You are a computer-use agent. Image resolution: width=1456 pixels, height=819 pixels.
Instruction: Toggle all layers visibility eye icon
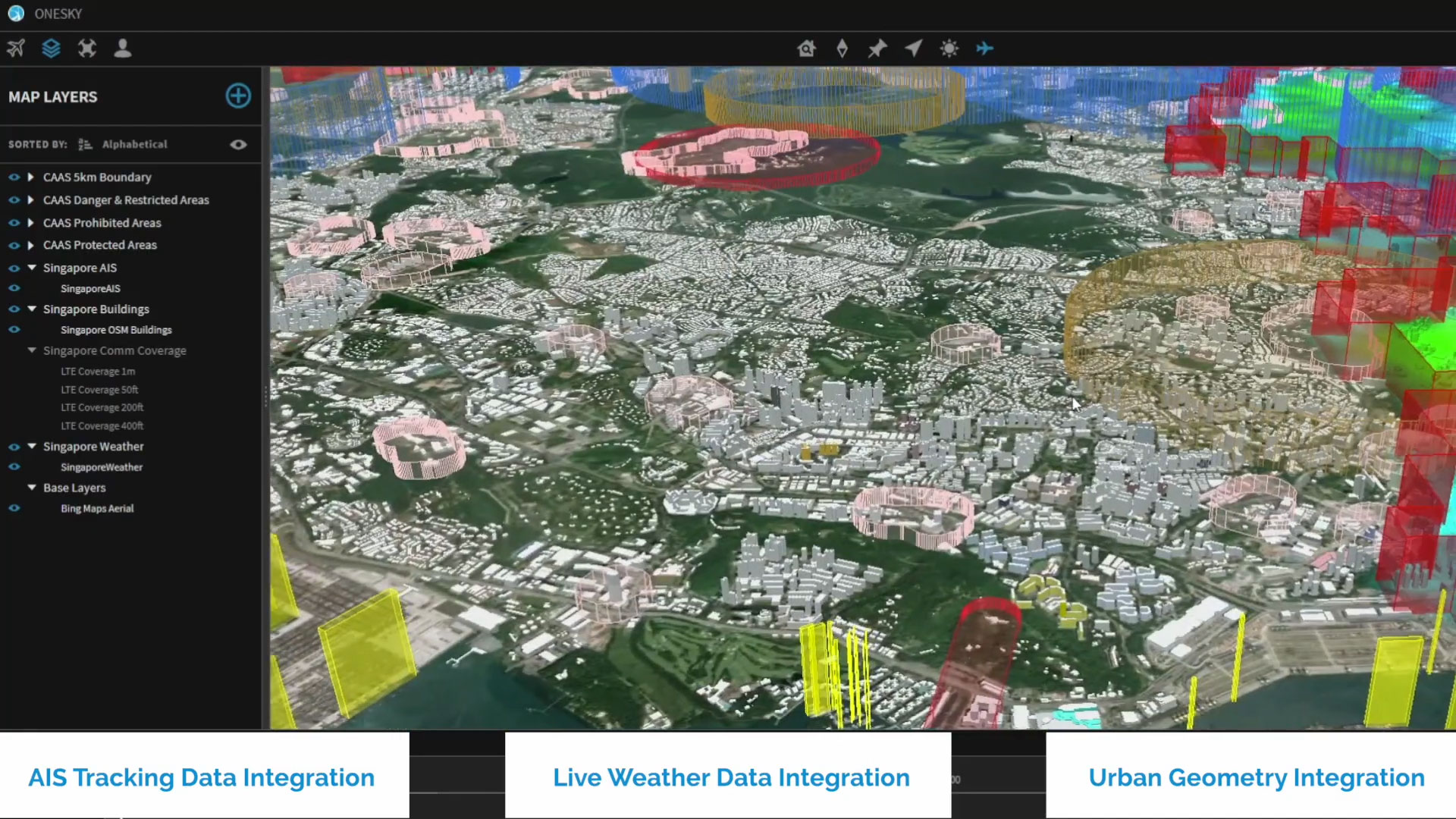(x=238, y=145)
